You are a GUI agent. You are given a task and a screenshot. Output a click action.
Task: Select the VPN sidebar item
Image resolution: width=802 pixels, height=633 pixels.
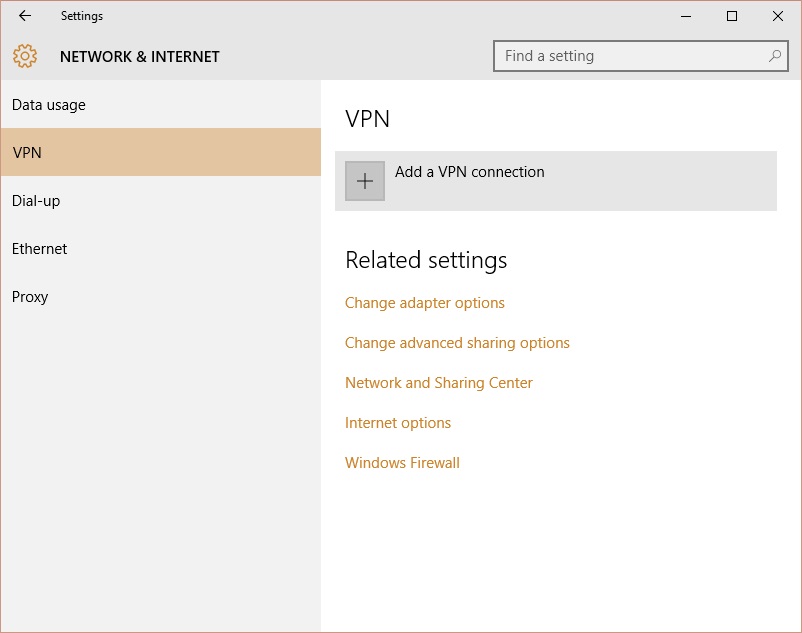161,152
